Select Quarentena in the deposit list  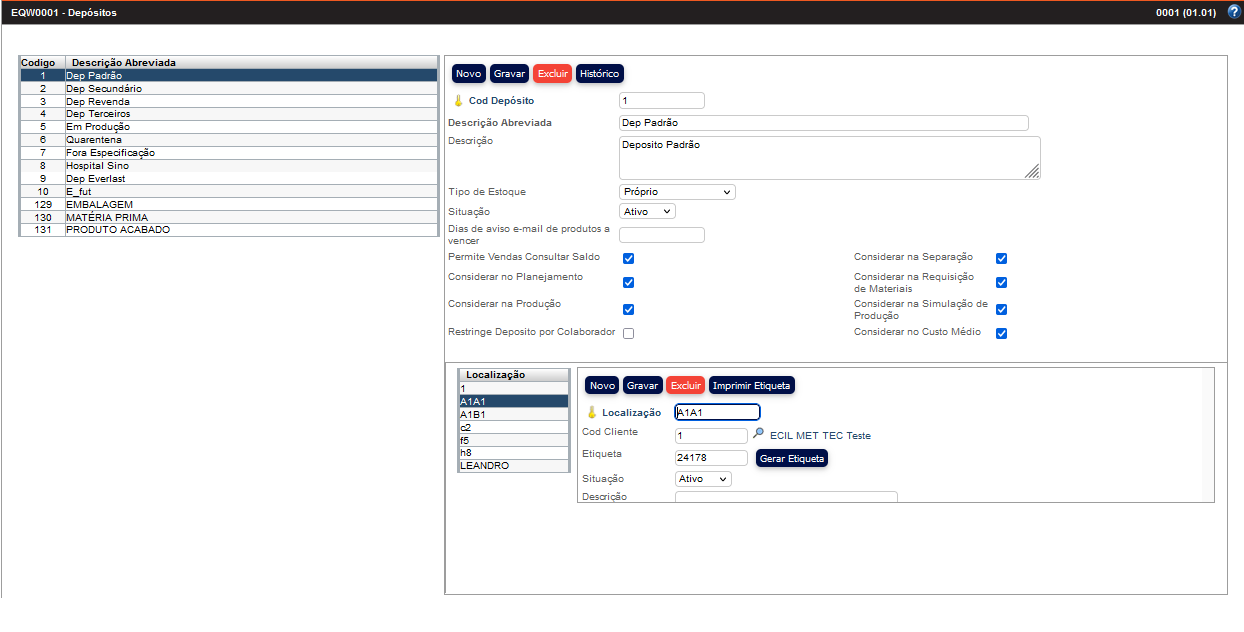click(x=94, y=140)
